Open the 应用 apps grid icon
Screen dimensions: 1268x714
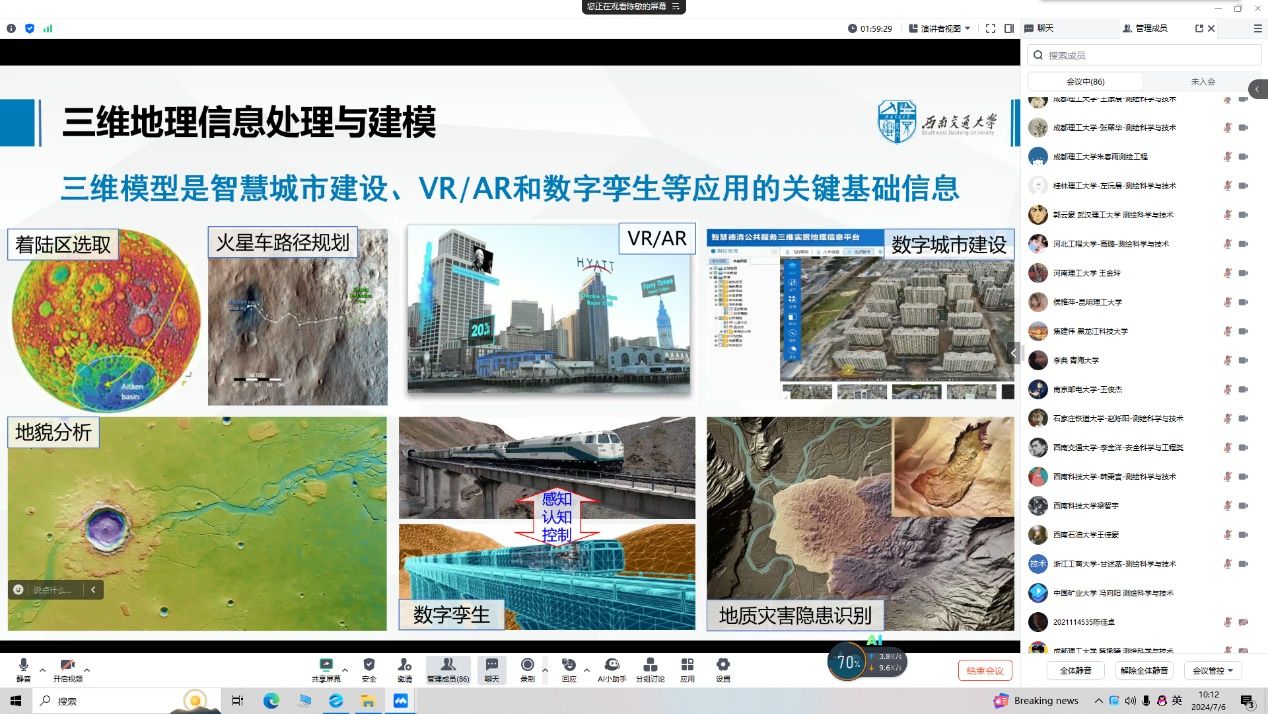click(687, 667)
